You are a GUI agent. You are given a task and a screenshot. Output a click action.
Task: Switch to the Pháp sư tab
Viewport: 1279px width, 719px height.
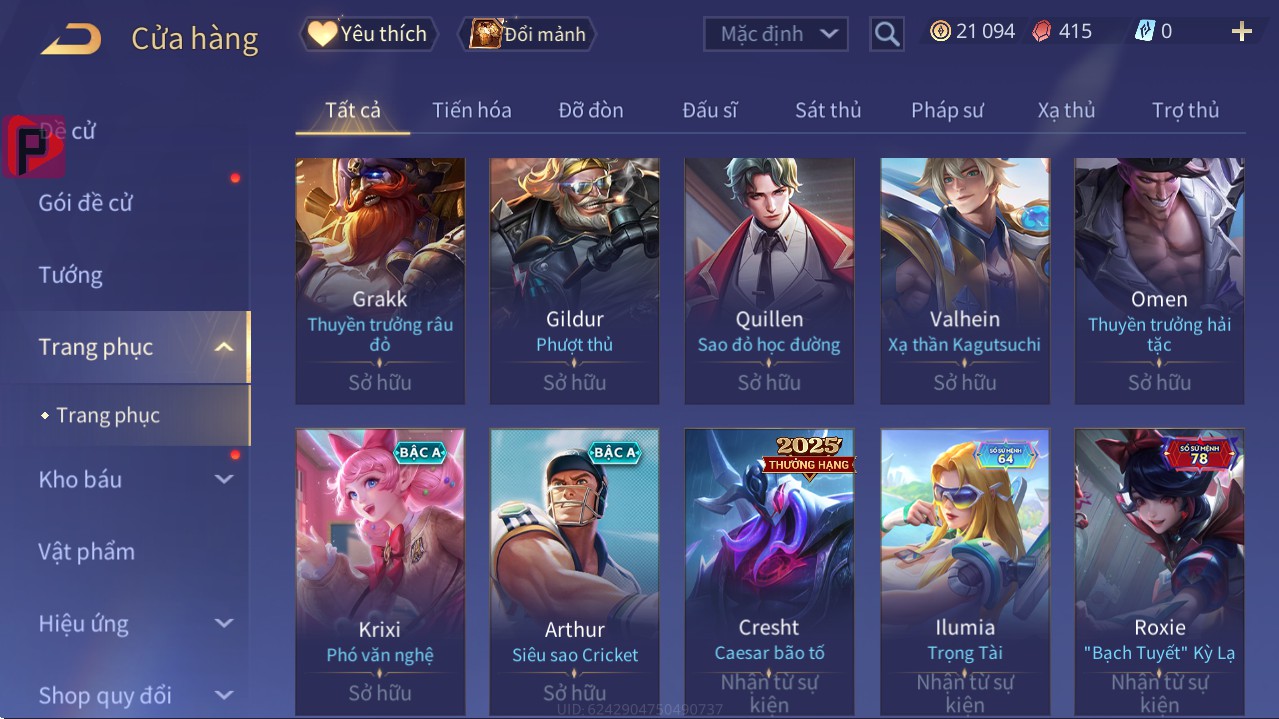(x=947, y=110)
